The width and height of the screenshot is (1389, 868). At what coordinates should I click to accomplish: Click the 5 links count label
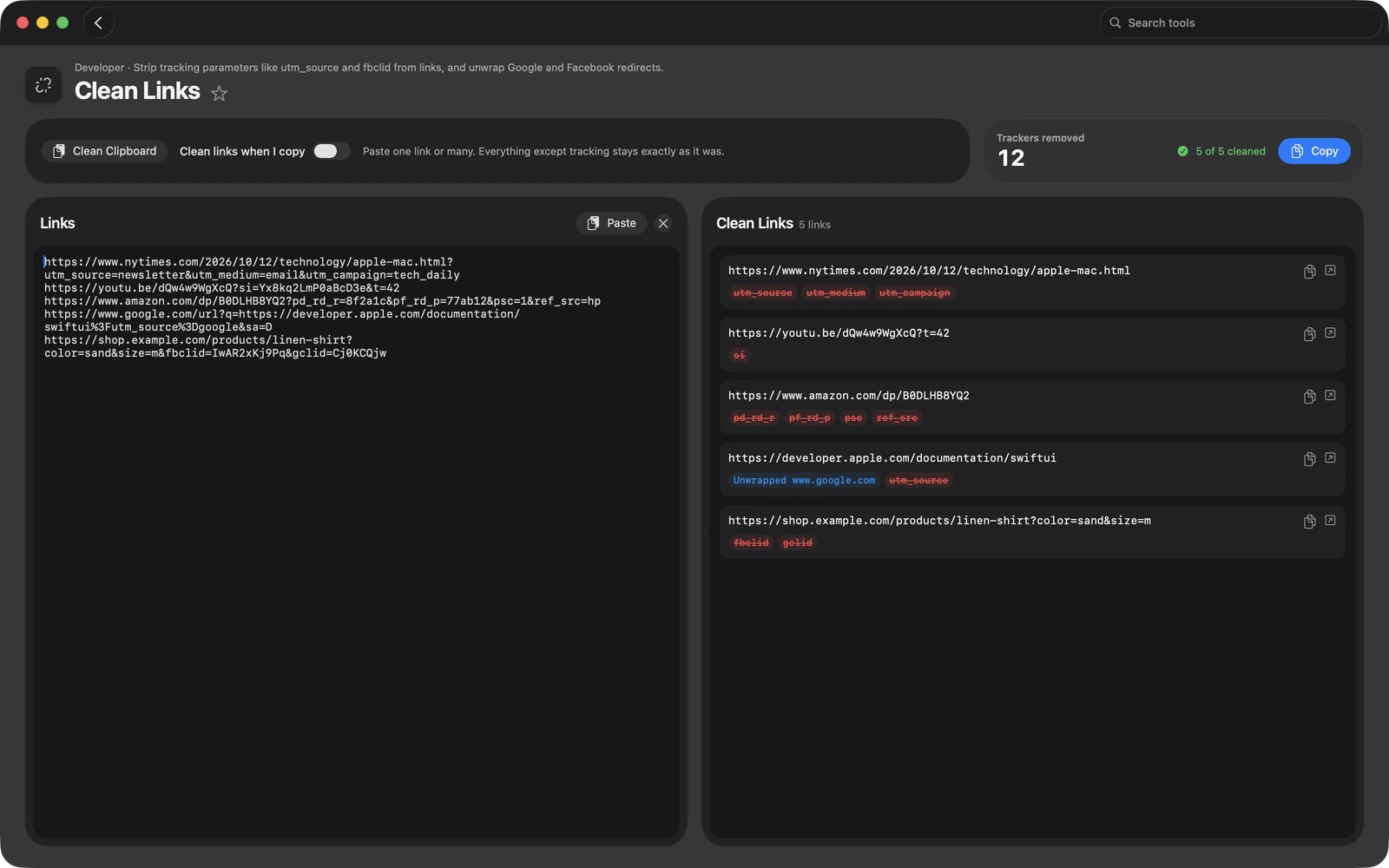814,225
